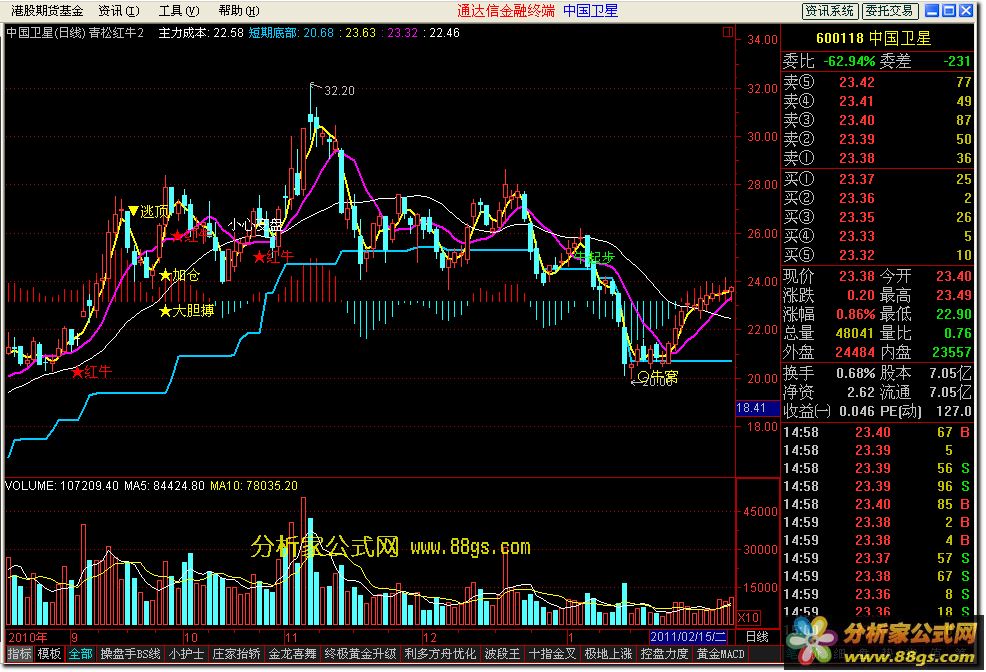Click the ★大胆搏 signal marker

187,310
